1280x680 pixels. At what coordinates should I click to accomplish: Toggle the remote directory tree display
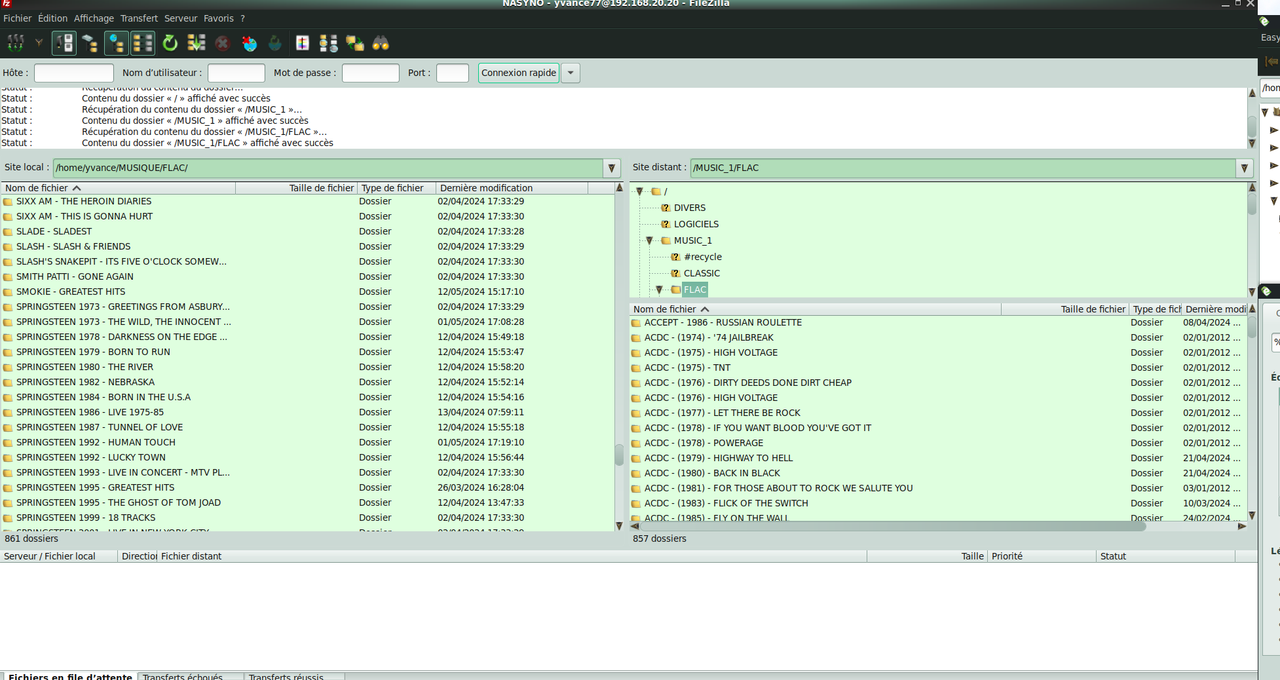pos(116,43)
